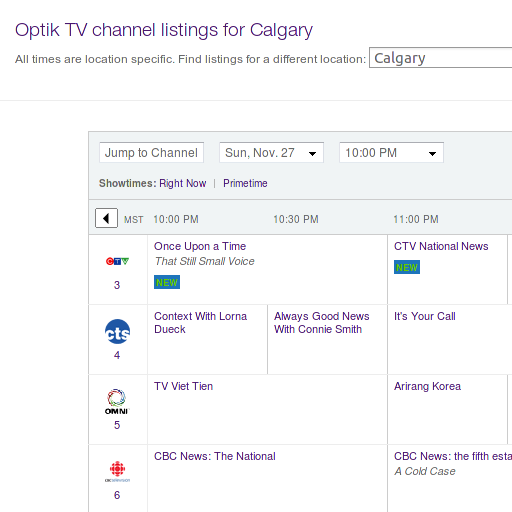Viewport: 512px width, 512px height.
Task: Open Context With Lorna Dueck listing
Action: pos(200,323)
